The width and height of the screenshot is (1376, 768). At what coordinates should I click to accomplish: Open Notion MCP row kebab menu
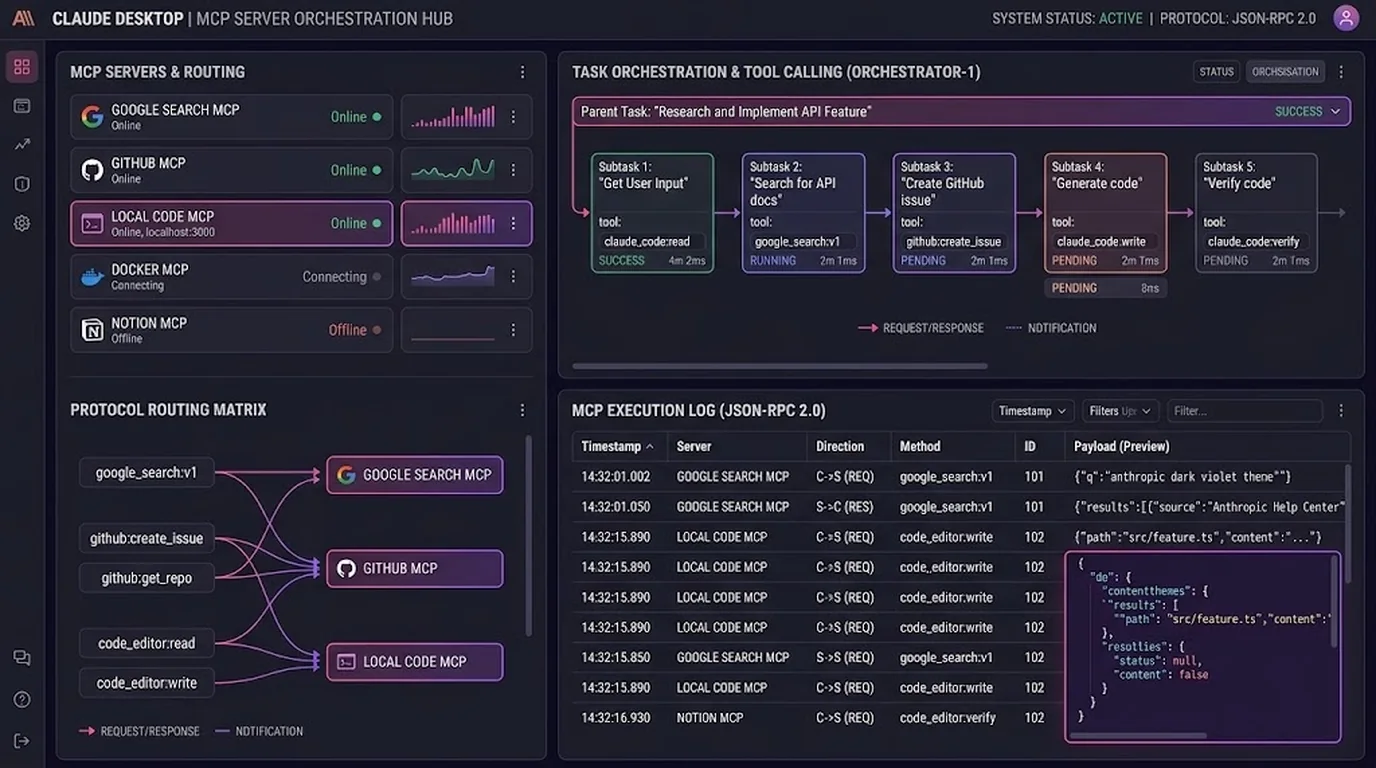point(513,330)
